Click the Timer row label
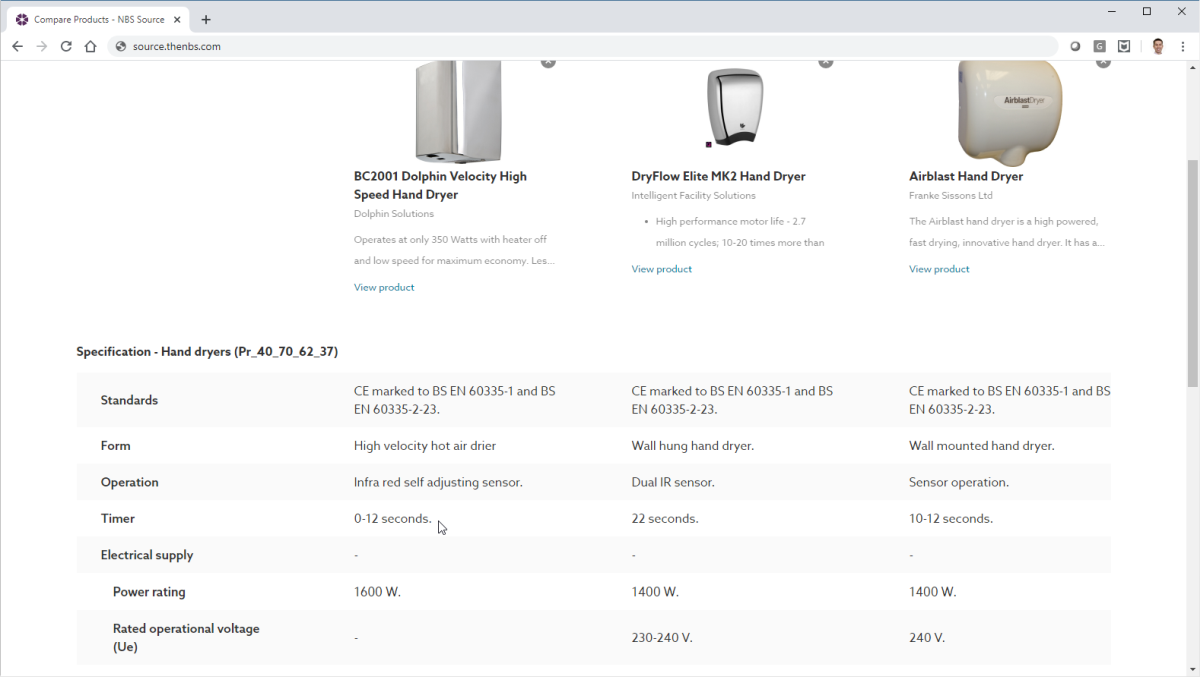 (117, 519)
